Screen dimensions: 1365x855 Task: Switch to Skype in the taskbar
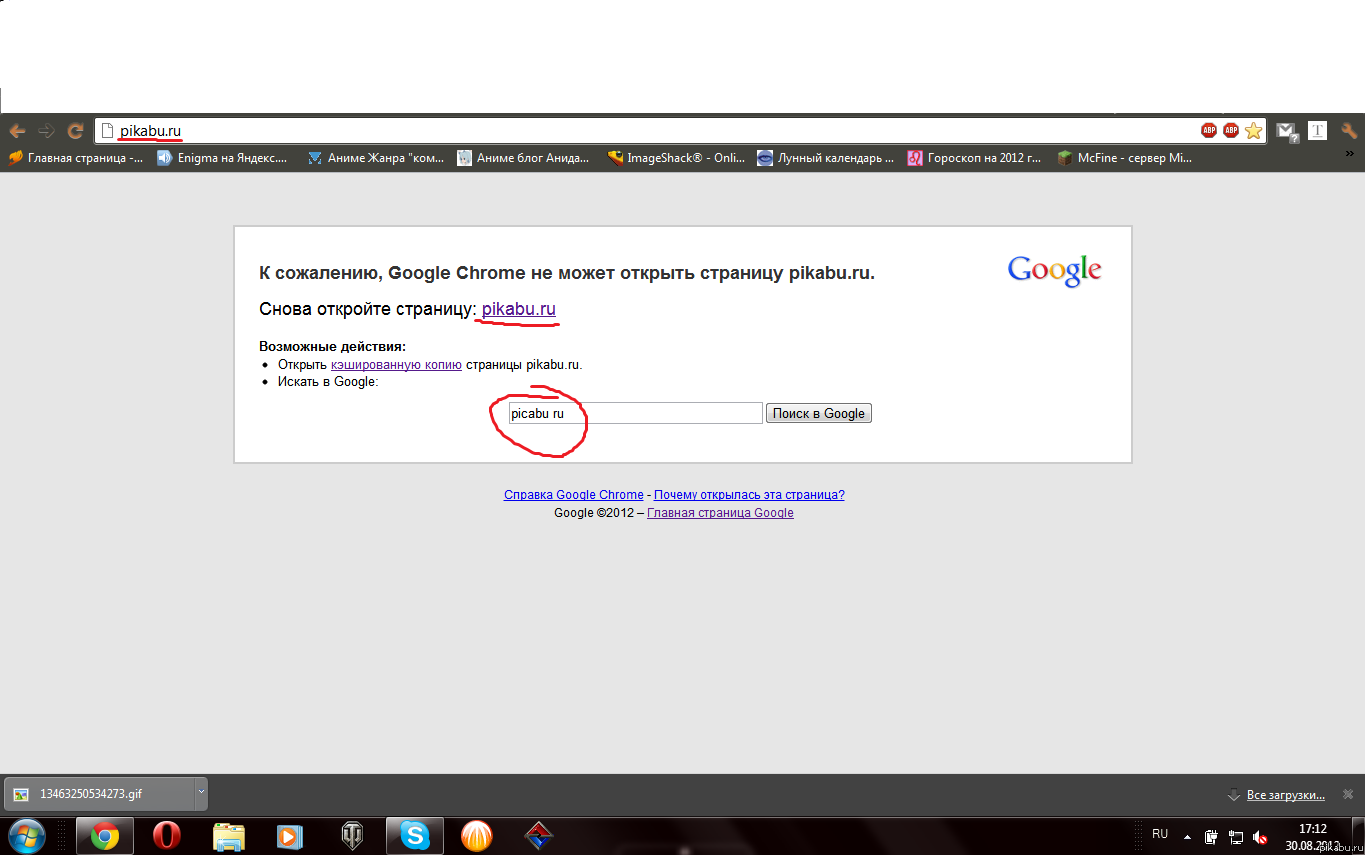414,836
